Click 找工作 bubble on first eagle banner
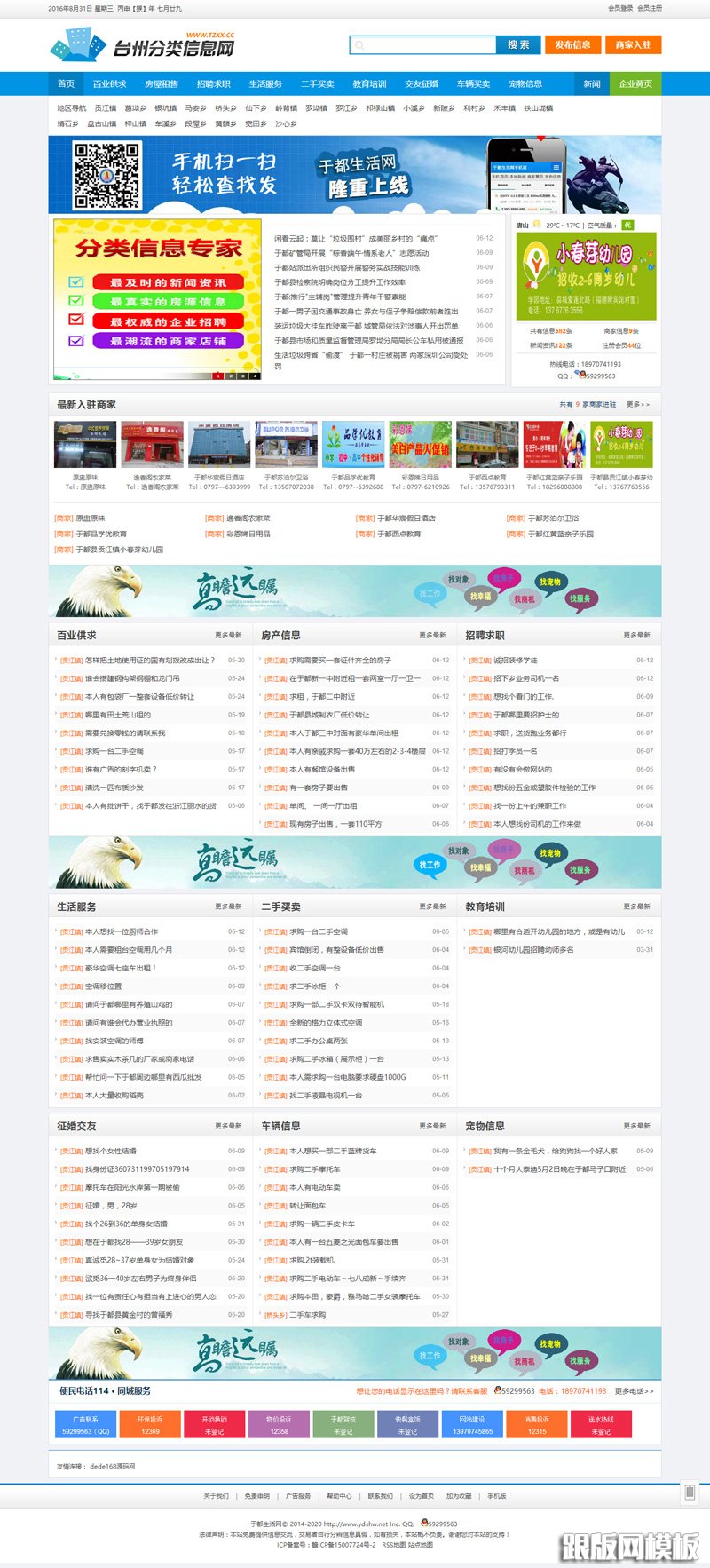The image size is (710, 1568). [430, 593]
